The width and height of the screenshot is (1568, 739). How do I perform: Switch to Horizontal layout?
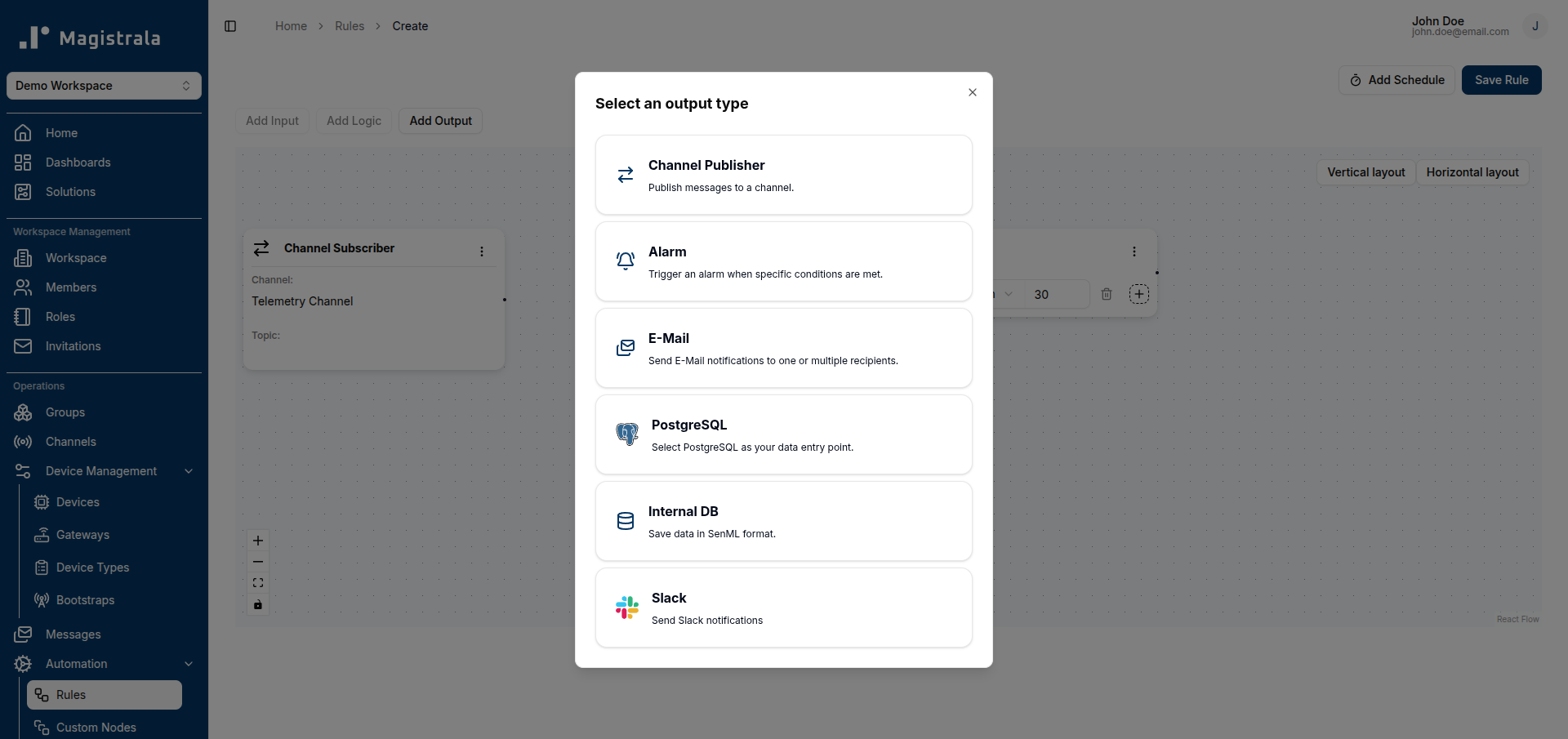[1472, 172]
